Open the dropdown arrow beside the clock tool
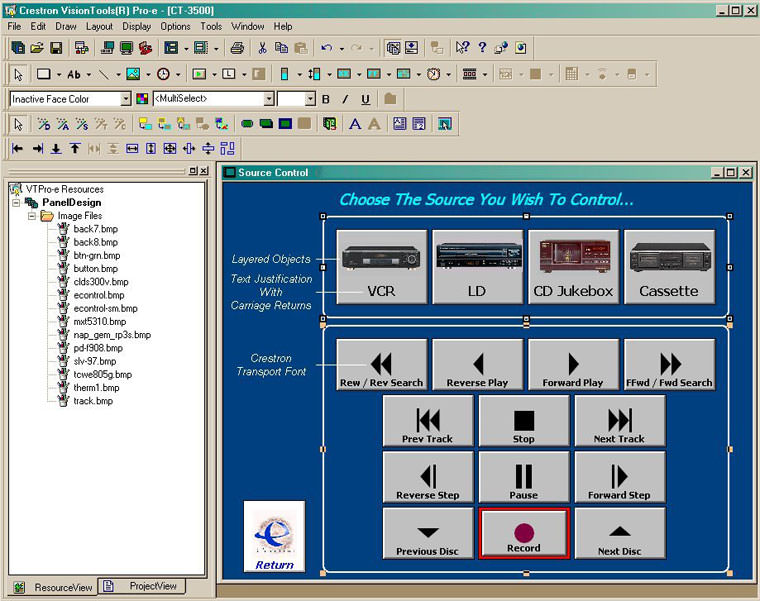Viewport: 760px width, 601px height. (x=178, y=74)
